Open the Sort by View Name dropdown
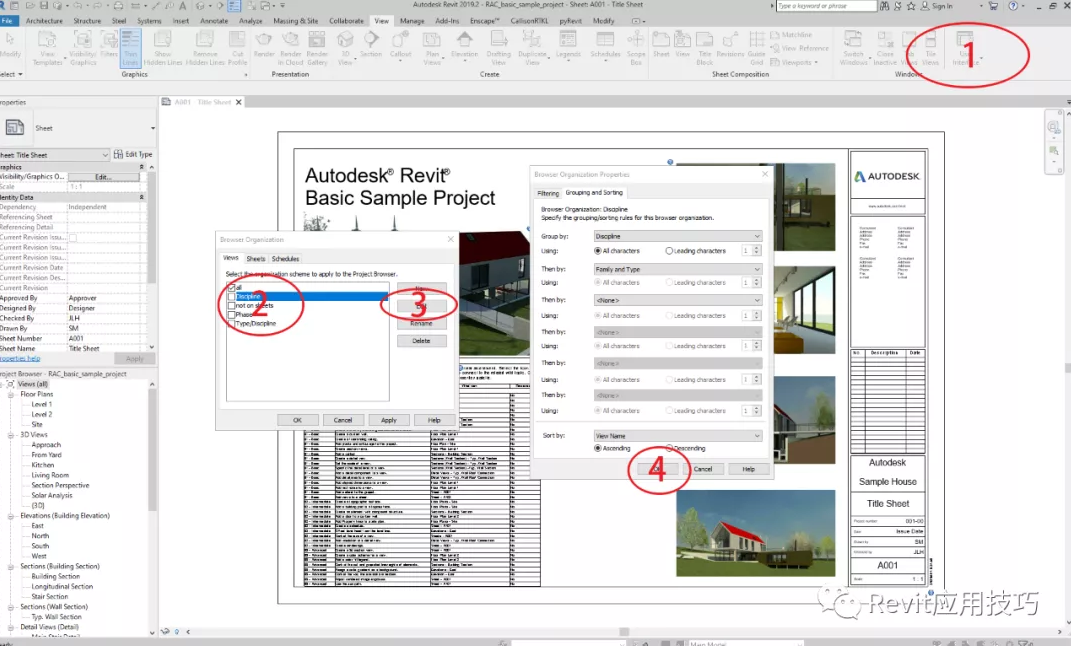The width and height of the screenshot is (1071, 646). tap(677, 436)
